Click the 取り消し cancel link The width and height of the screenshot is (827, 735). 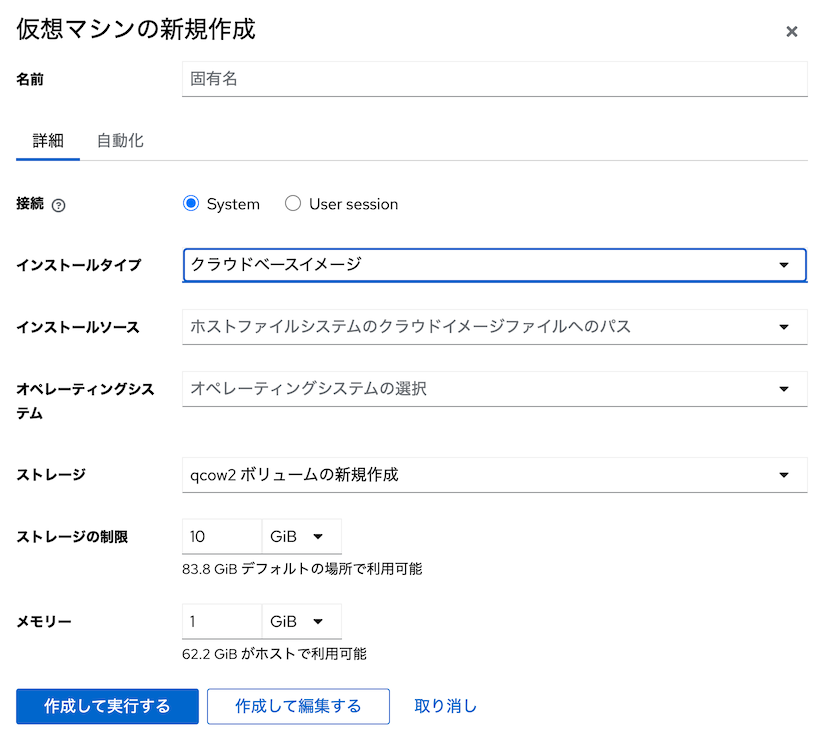445,706
